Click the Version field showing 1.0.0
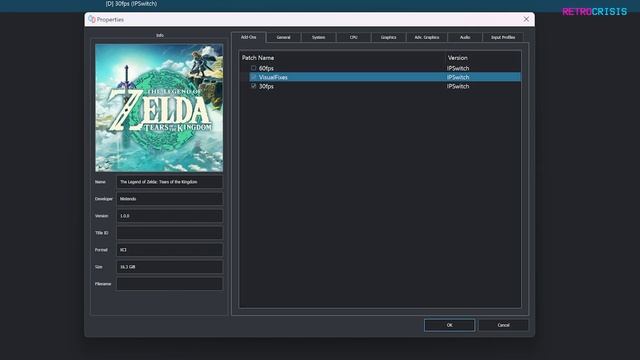The image size is (640, 360). 170,216
